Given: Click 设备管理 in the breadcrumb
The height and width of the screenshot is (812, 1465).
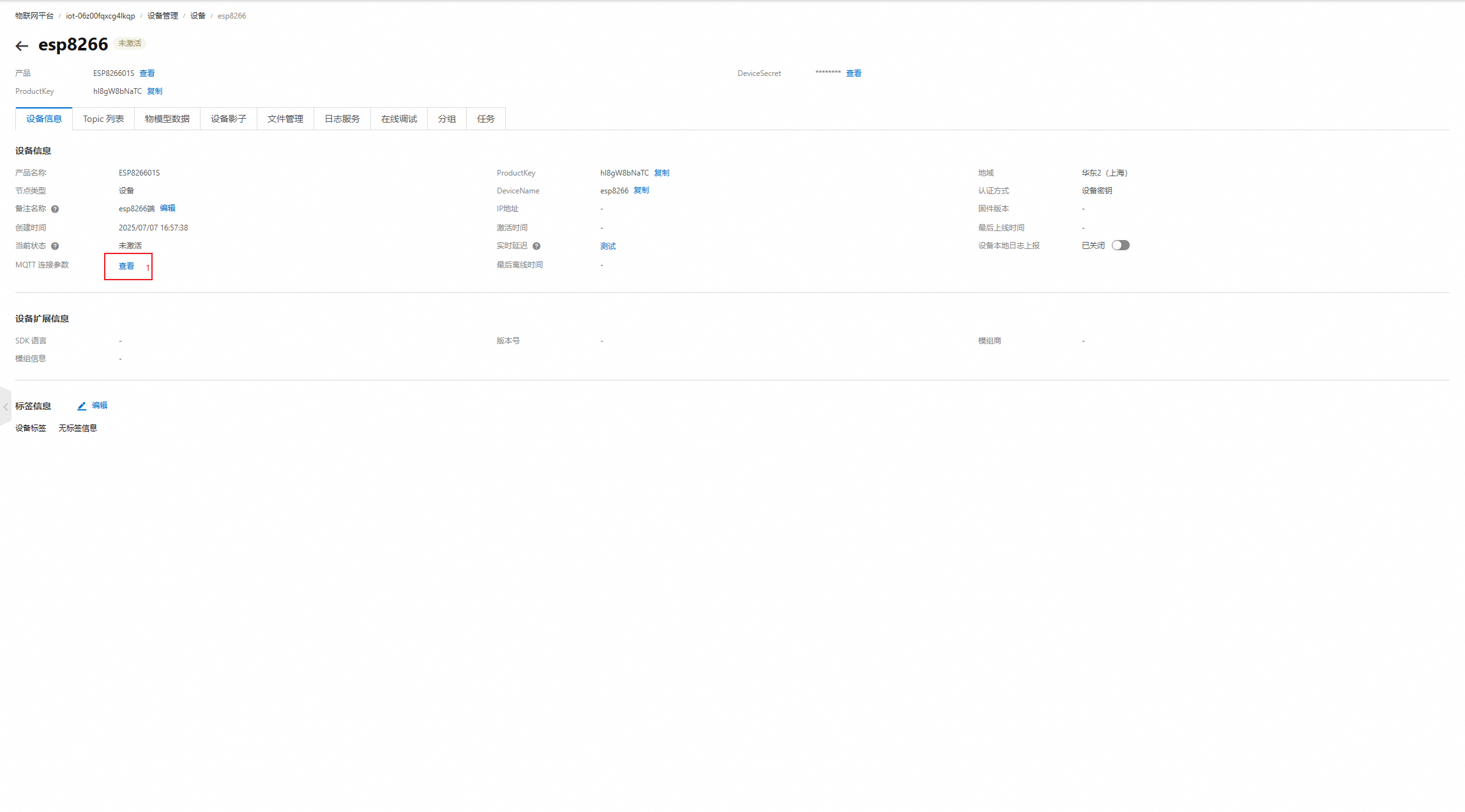Looking at the screenshot, I should pyautogui.click(x=162, y=16).
